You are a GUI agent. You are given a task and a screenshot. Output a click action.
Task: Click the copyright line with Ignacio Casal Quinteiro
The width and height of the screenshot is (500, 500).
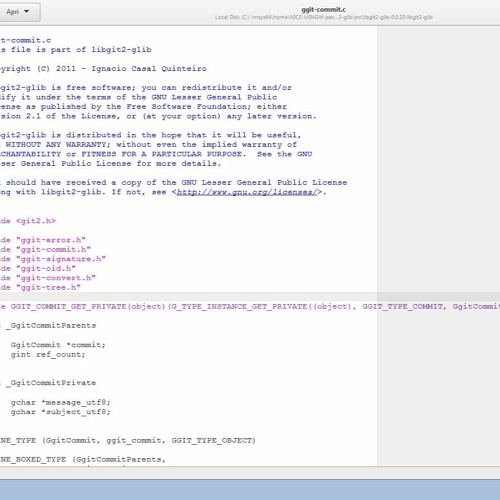point(103,69)
